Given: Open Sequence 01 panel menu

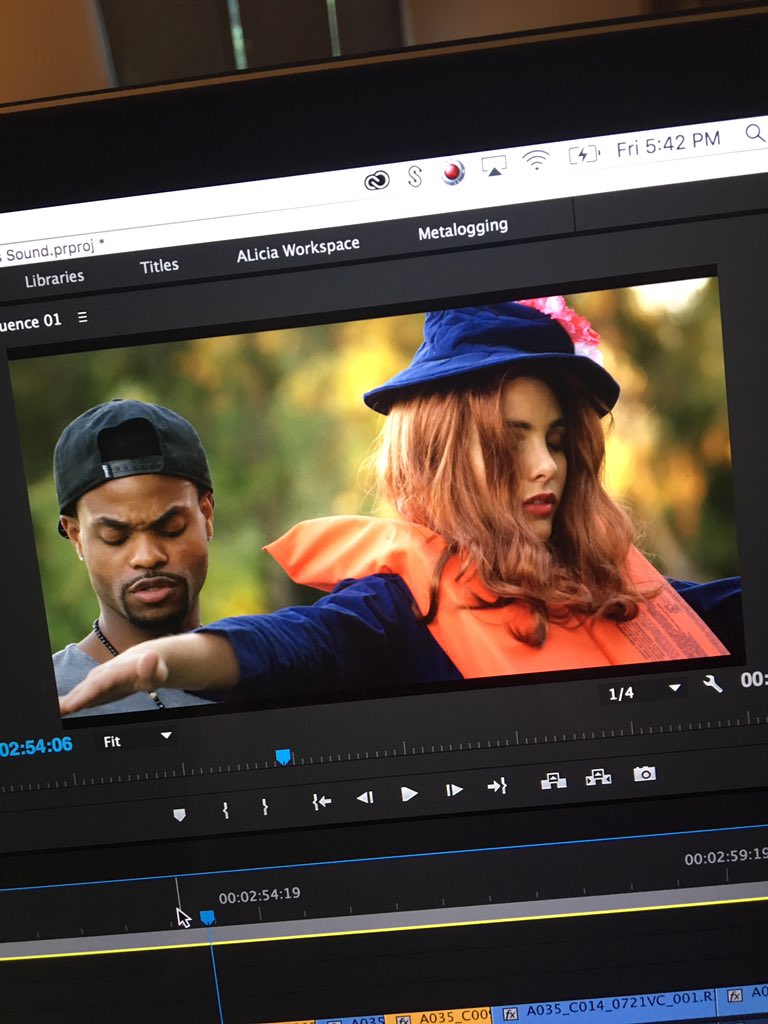Looking at the screenshot, I should (x=82, y=317).
